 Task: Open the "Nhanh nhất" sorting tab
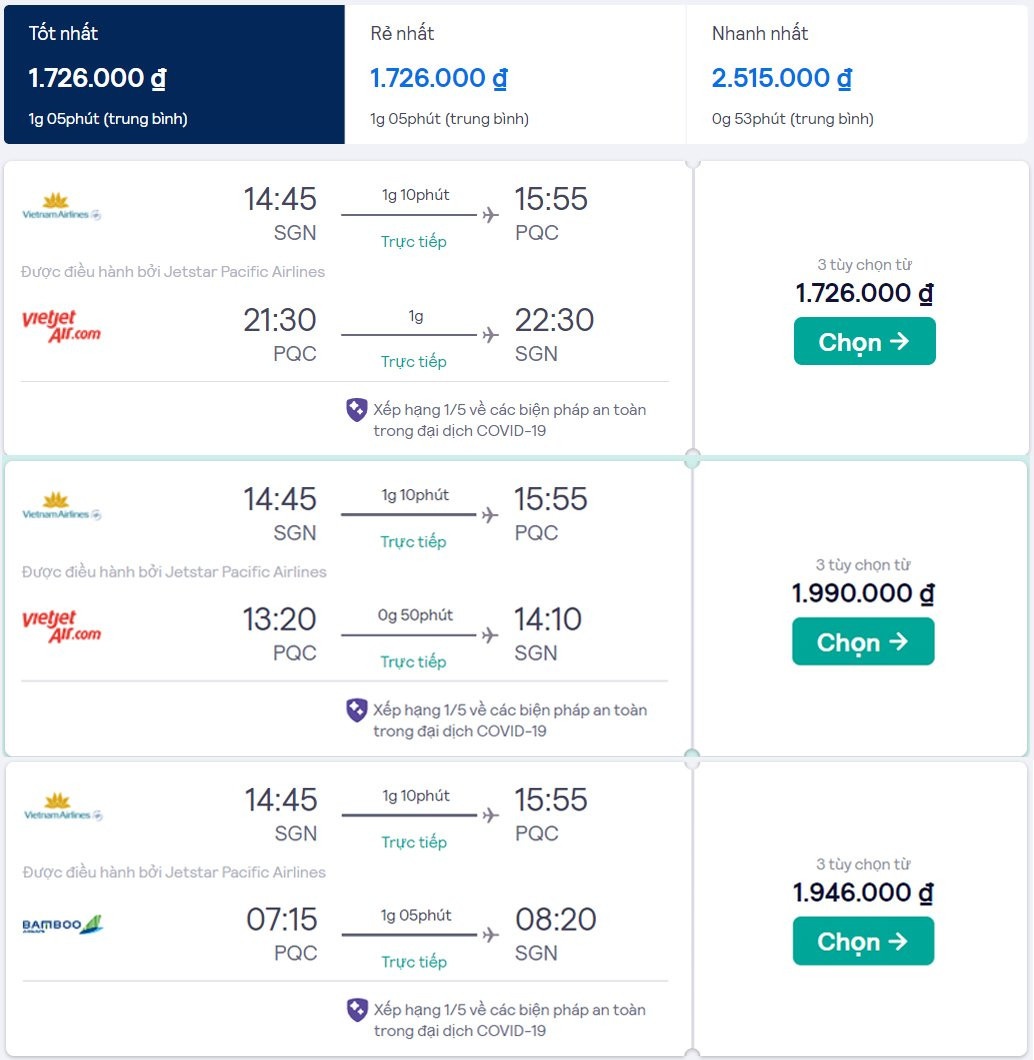[857, 75]
